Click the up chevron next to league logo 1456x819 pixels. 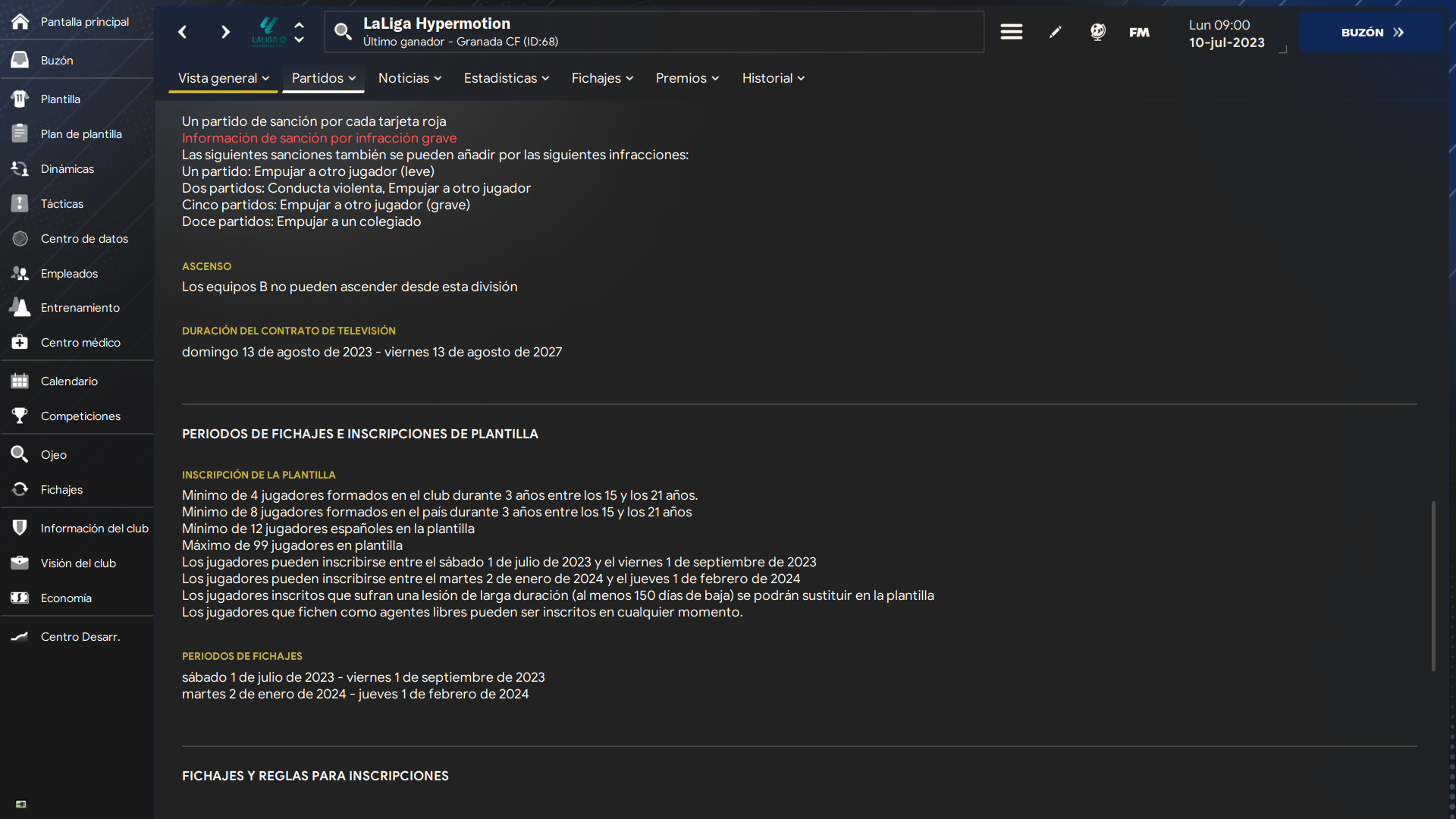tap(299, 25)
